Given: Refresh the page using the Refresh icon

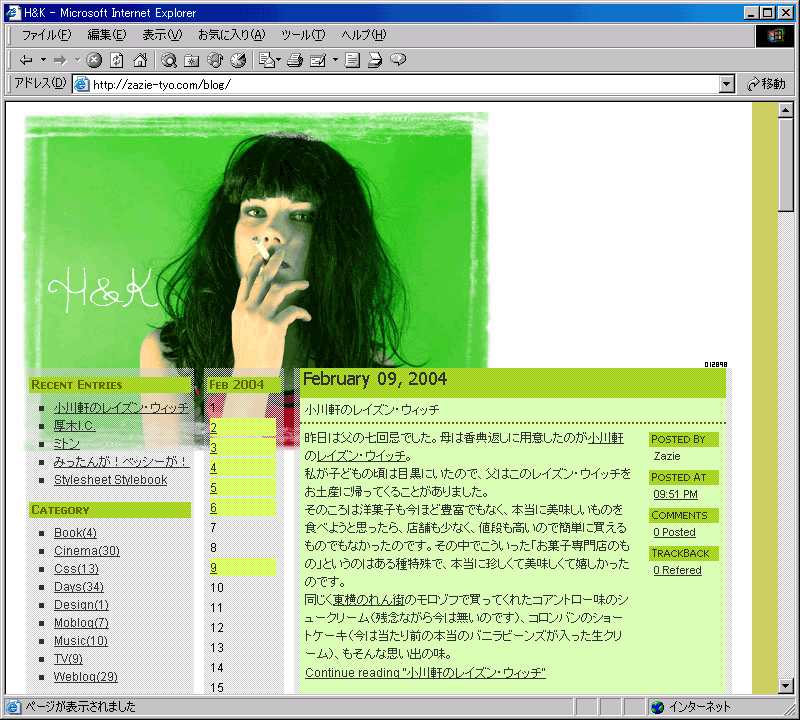Looking at the screenshot, I should [117, 60].
